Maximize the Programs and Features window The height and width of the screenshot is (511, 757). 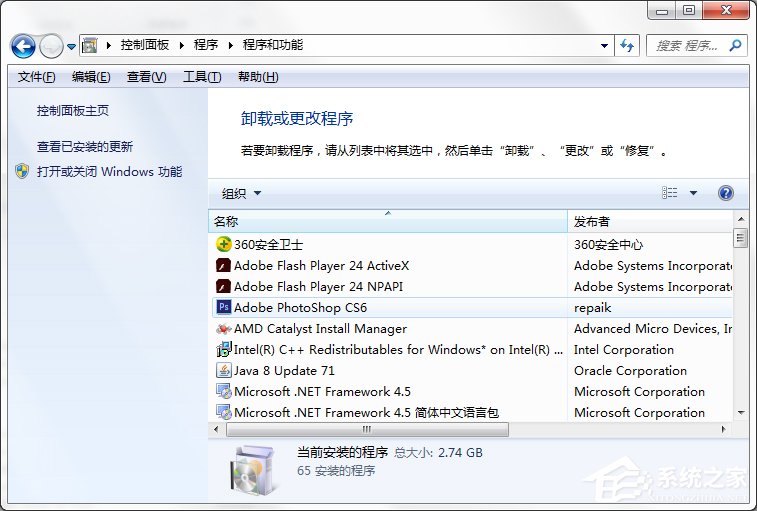(689, 11)
